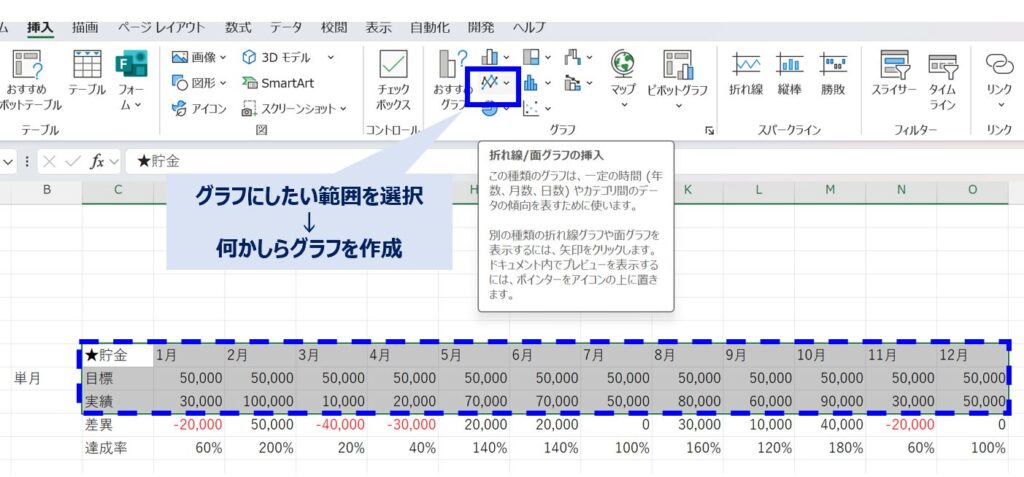Click the ピボットグラフ icon
The image size is (1024, 477).
(677, 64)
